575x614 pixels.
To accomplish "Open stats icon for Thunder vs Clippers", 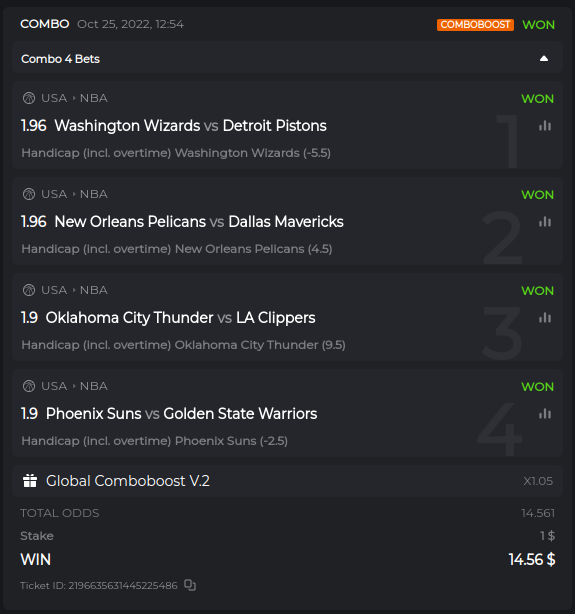I will coord(545,318).
